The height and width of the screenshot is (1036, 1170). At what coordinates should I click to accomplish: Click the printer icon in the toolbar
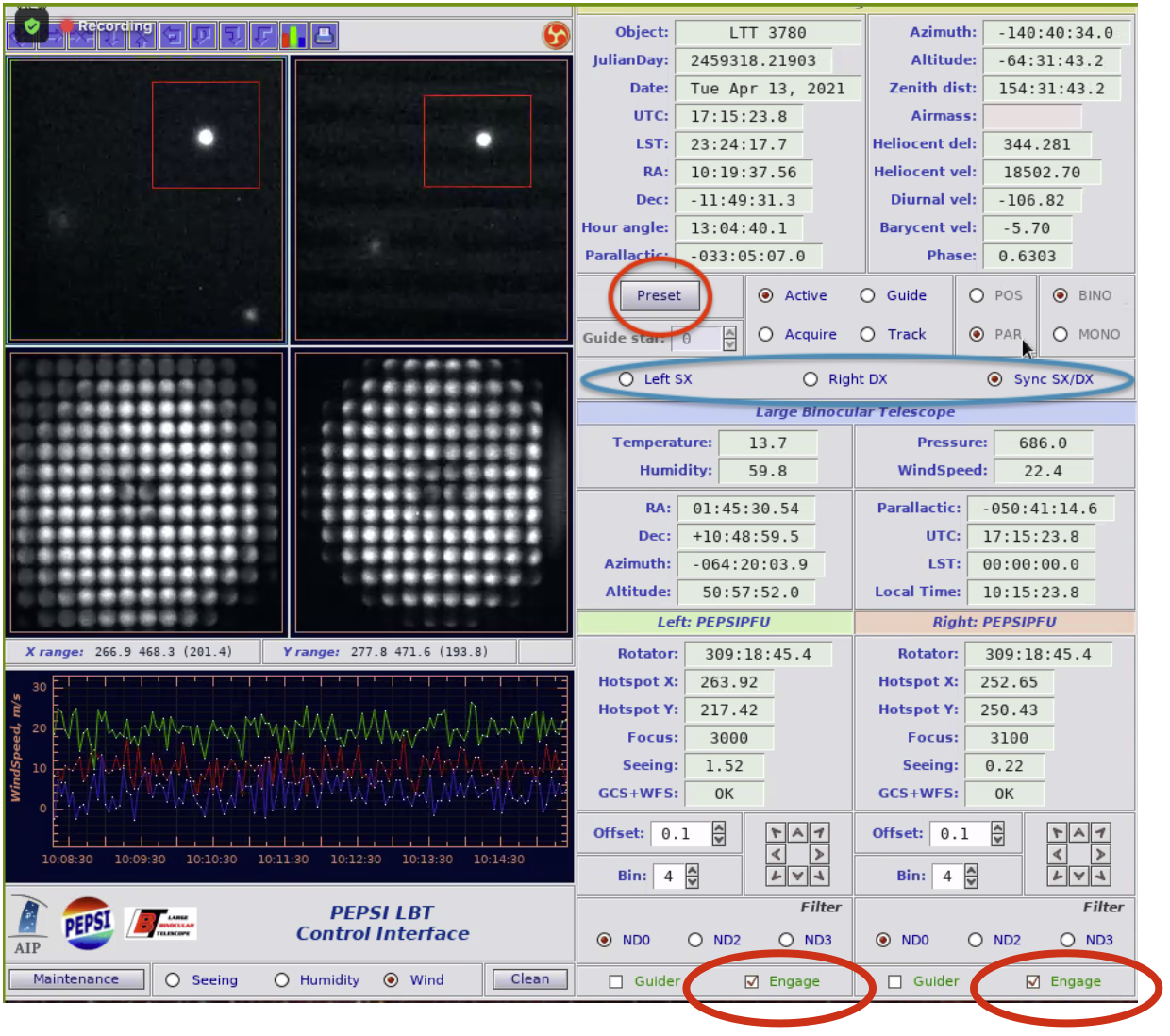click(x=324, y=36)
